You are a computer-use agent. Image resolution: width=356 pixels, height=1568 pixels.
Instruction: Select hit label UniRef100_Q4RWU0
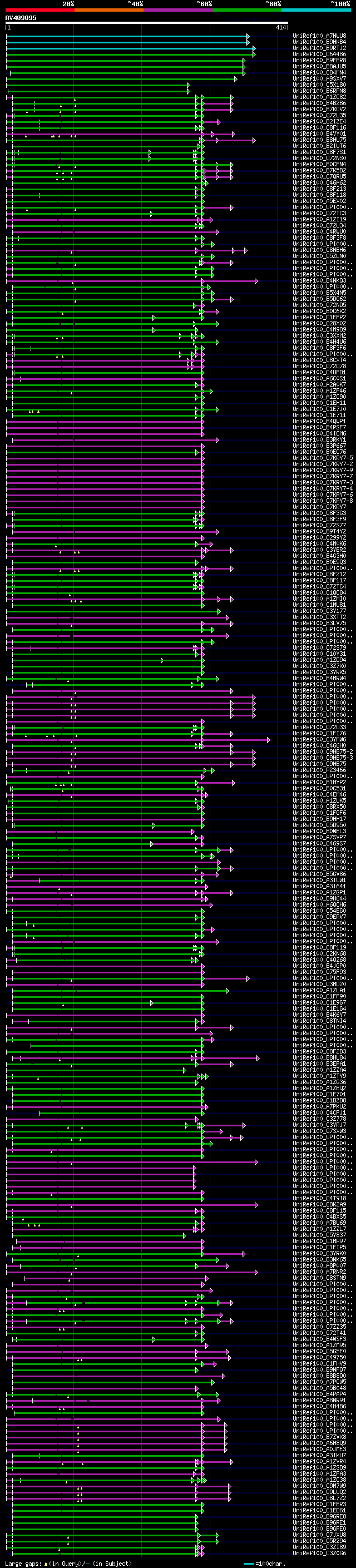(x=319, y=231)
